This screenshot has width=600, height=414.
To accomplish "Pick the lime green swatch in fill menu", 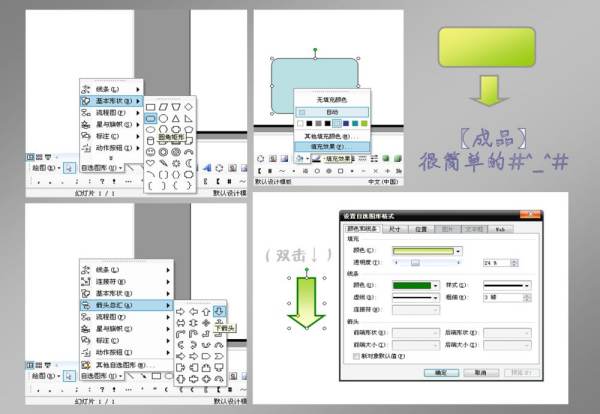I will coord(364,123).
